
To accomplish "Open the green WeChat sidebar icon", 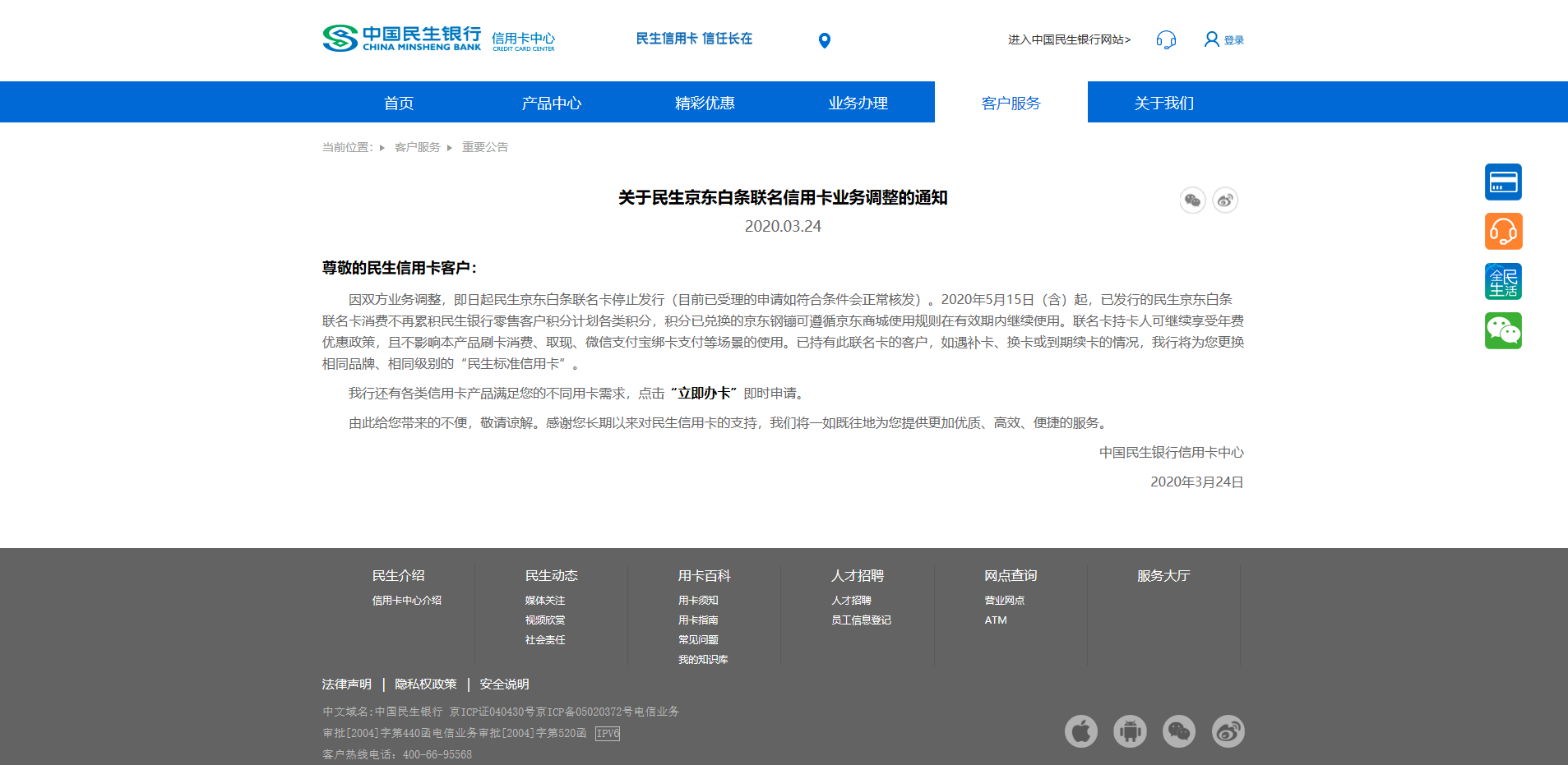I will point(1503,330).
